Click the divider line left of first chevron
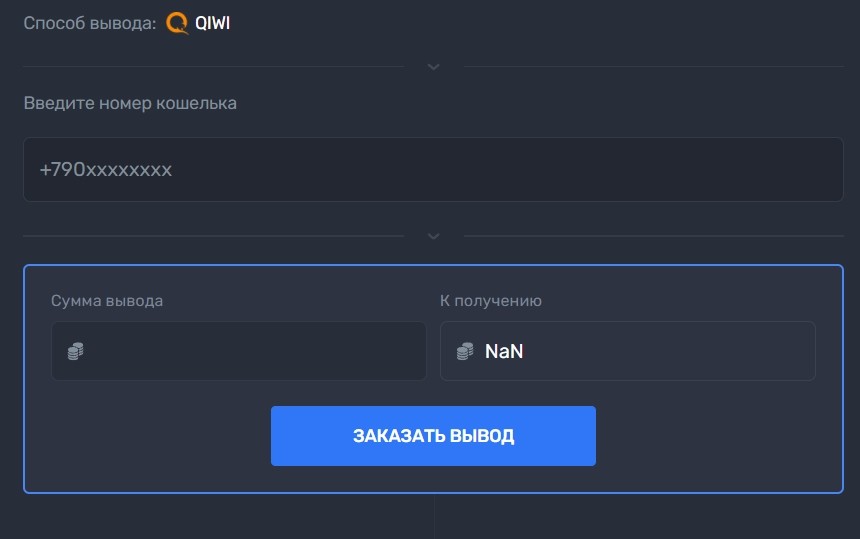860x539 pixels. coord(213,67)
